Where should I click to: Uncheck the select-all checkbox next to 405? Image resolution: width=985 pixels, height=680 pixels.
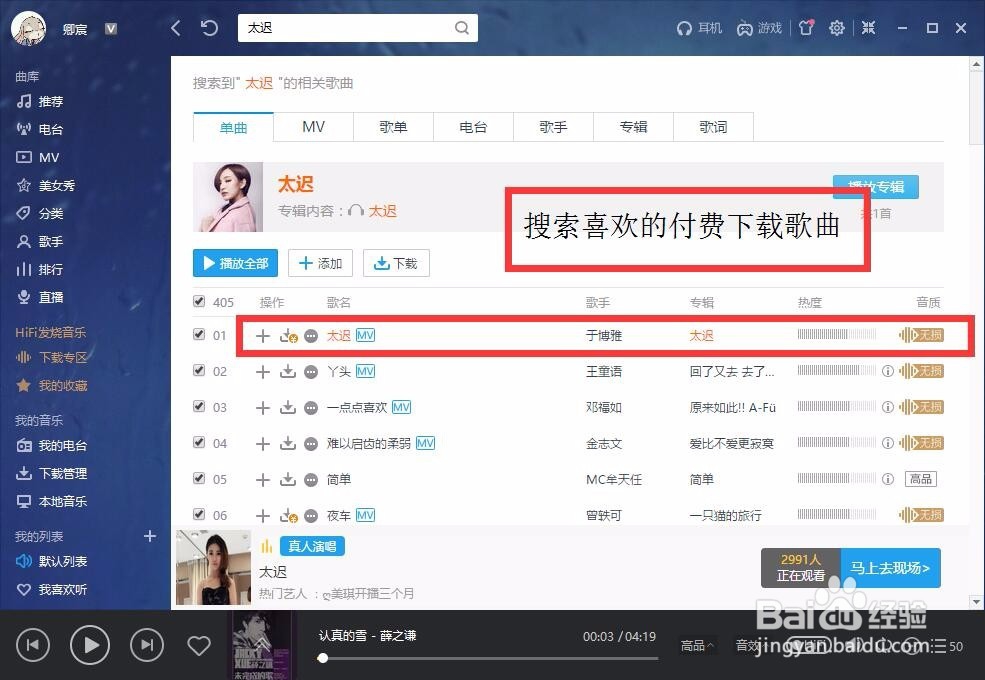point(199,301)
